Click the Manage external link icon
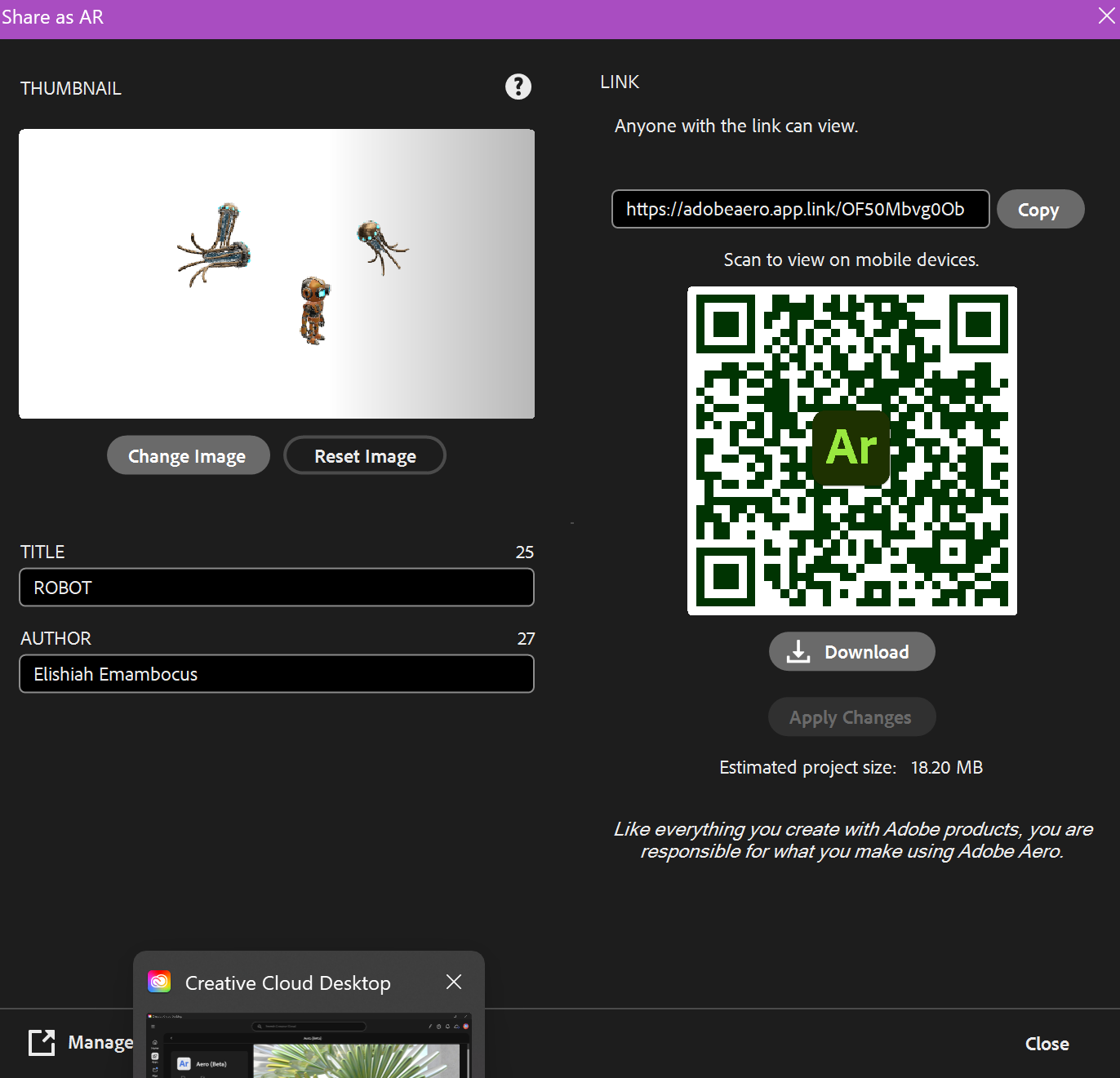 point(42,1042)
